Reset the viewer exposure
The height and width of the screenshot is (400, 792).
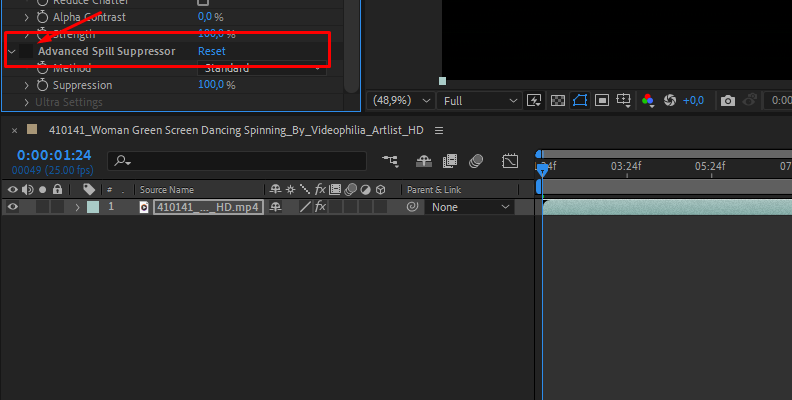[x=670, y=101]
